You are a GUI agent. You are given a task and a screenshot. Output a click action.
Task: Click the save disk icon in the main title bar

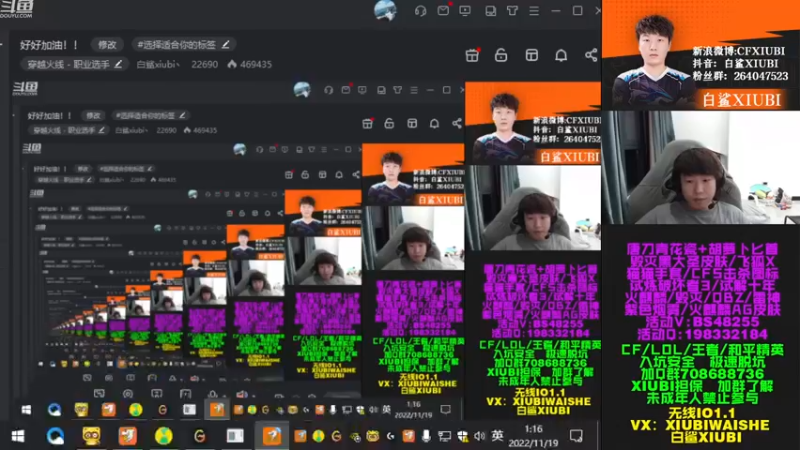490,11
